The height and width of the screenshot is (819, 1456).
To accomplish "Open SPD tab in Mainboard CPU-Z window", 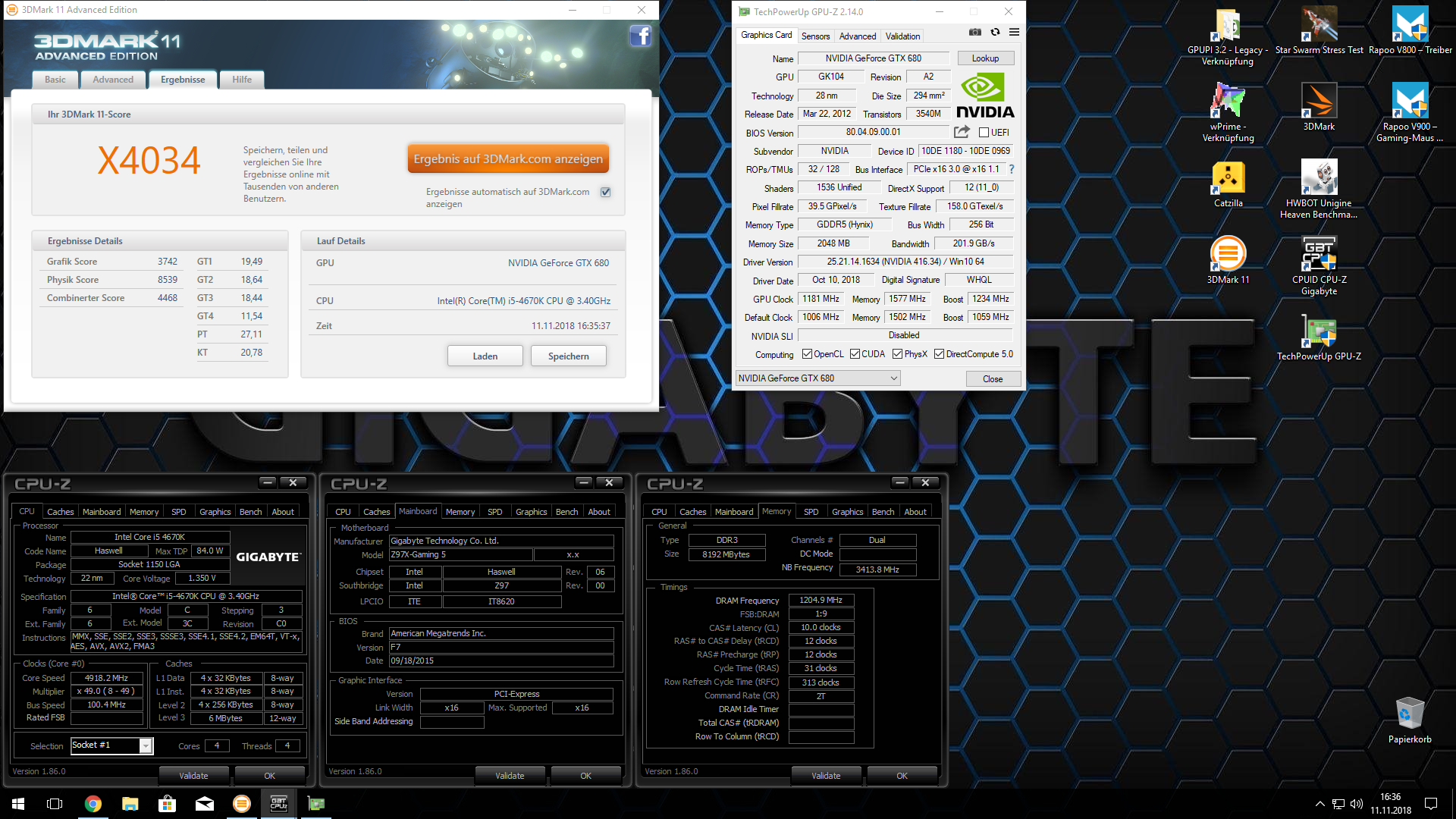I will pyautogui.click(x=494, y=512).
